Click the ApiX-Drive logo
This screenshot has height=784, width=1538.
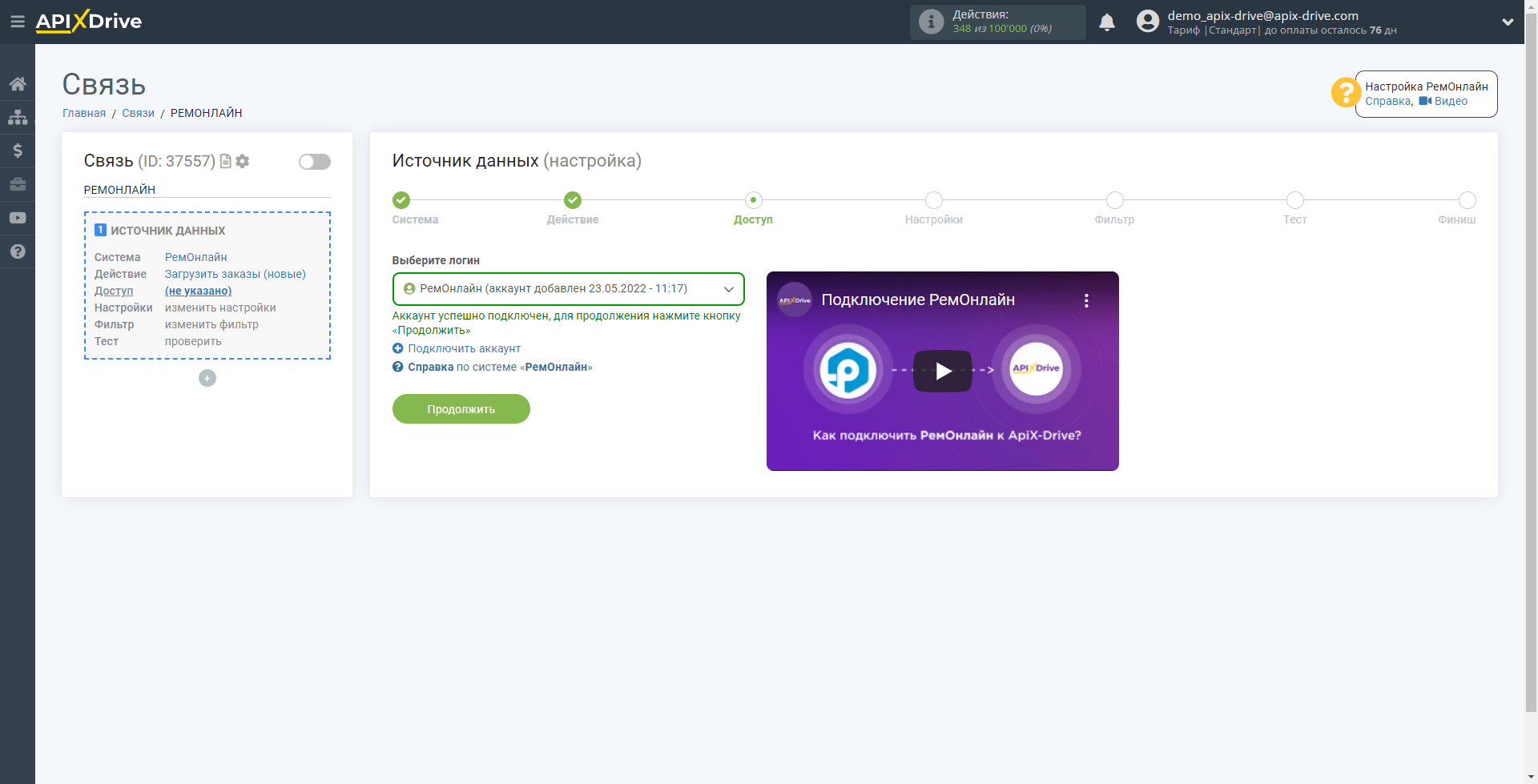(89, 22)
